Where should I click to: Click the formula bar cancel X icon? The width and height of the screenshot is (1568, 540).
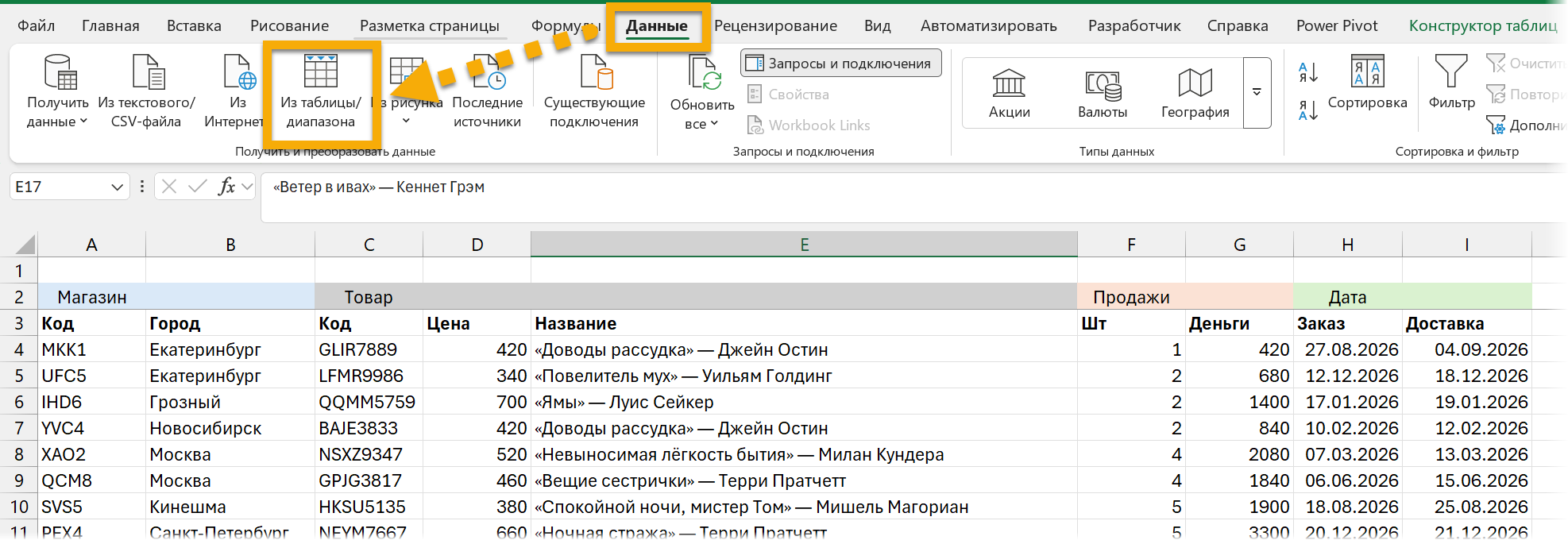169,187
